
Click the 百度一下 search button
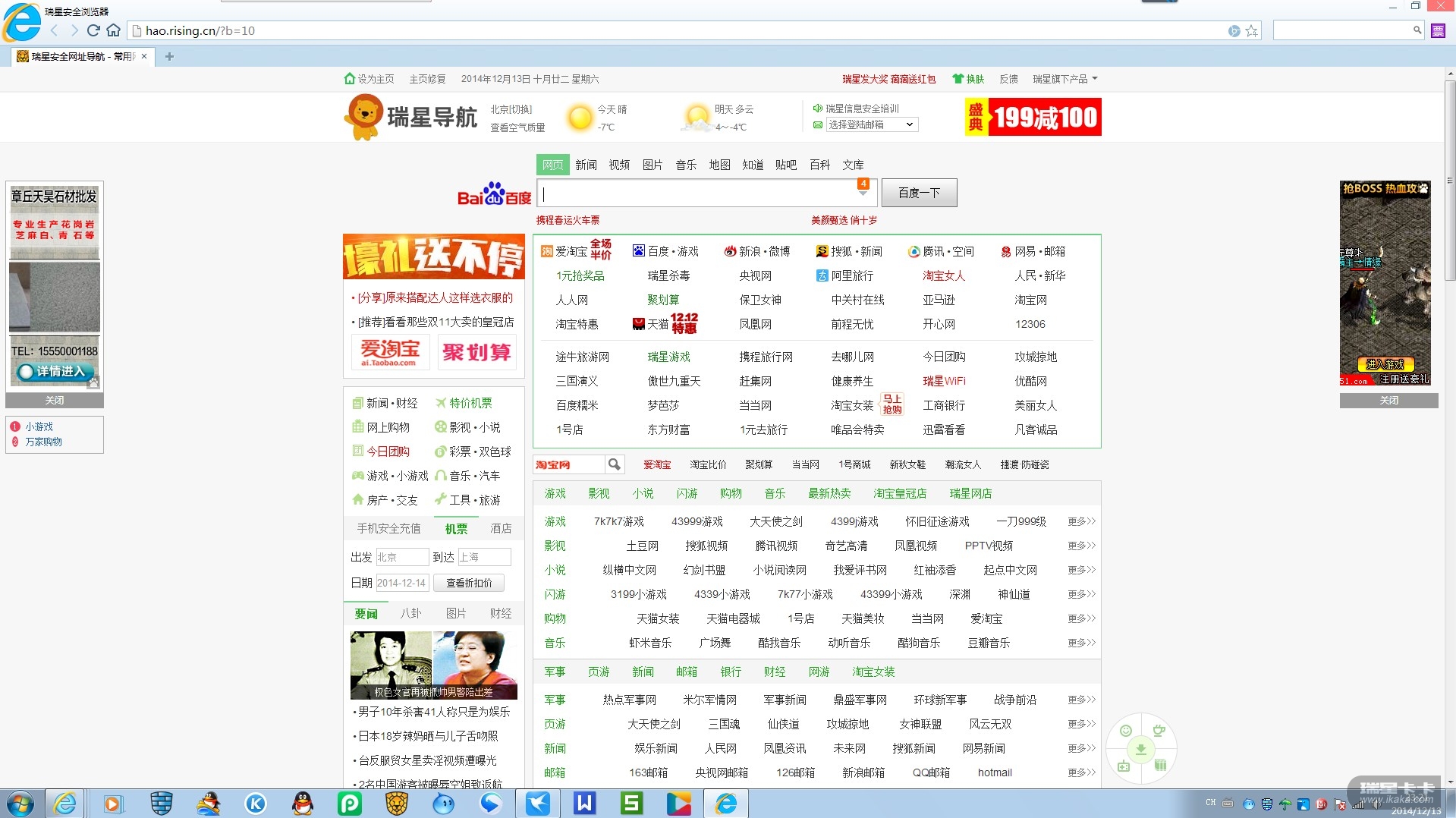[919, 193]
